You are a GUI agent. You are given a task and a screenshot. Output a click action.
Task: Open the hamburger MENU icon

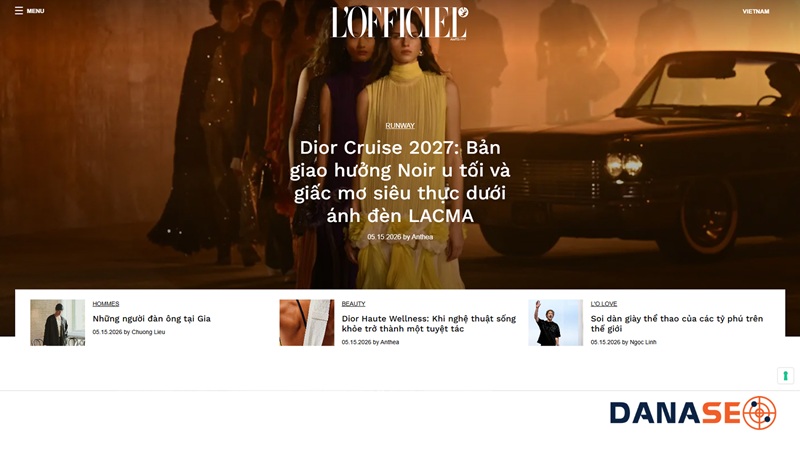tap(19, 11)
